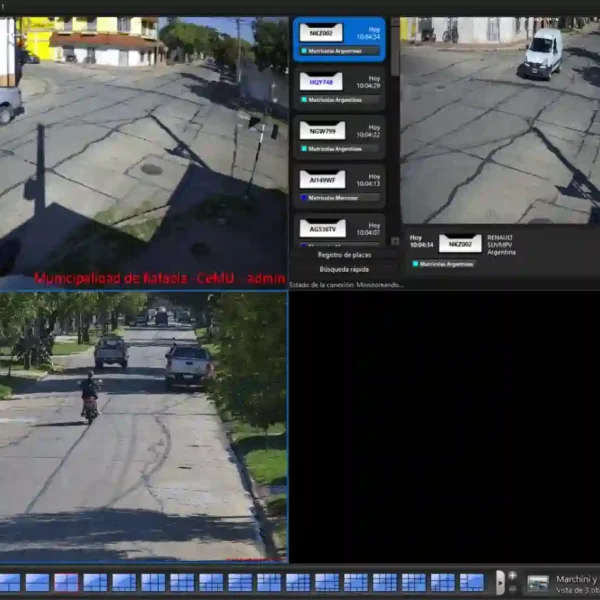This screenshot has width=600, height=600.
Task: Click the Marchini view camera icon
Action: point(538,583)
